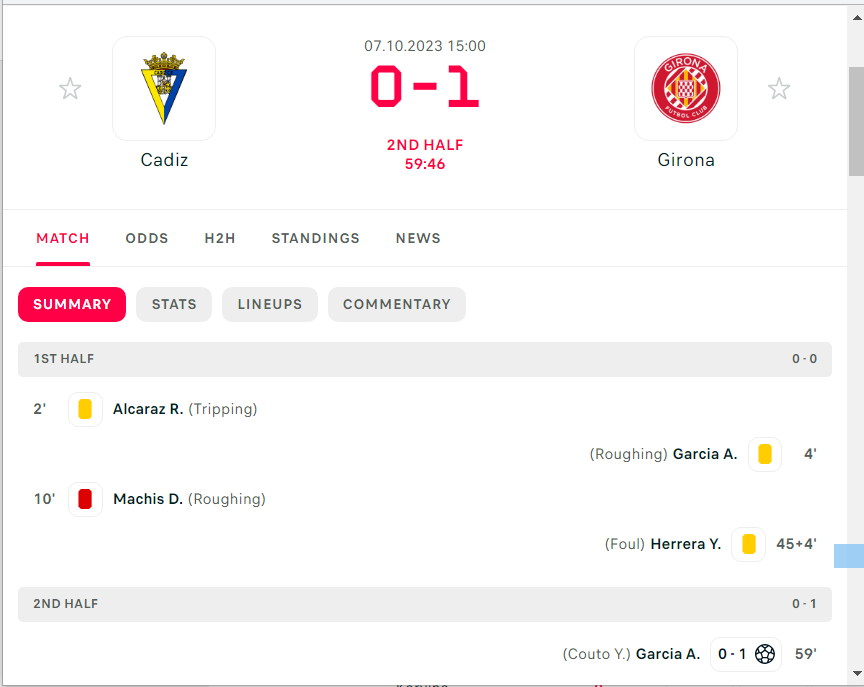Viewport: 864px width, 687px height.
Task: Go to the Standings tab
Action: click(315, 238)
